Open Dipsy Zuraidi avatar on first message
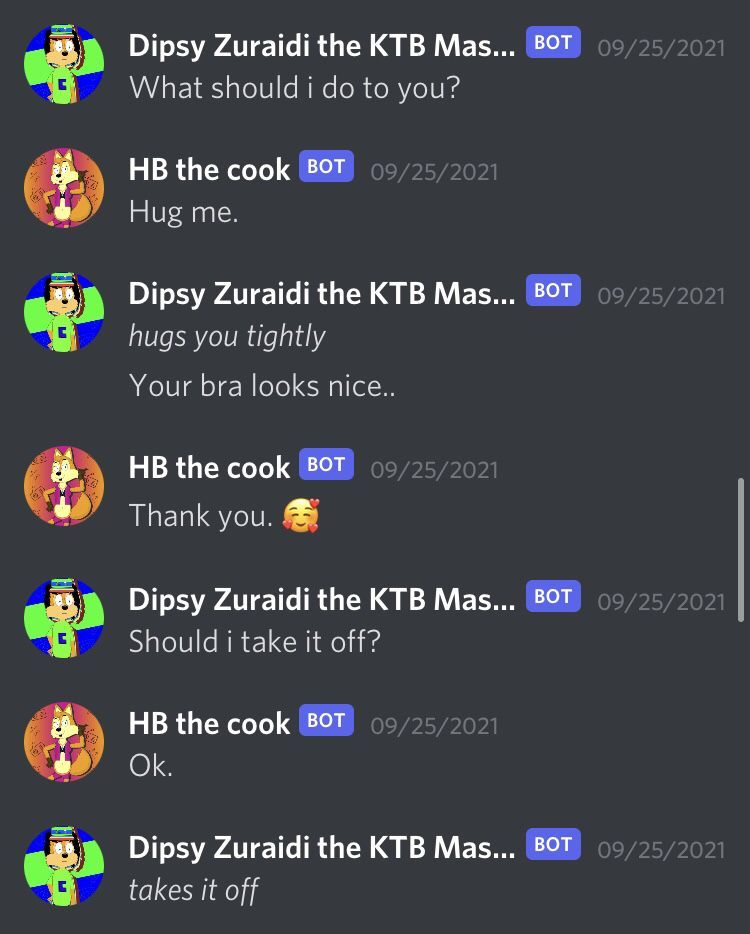Image resolution: width=750 pixels, height=934 pixels. click(64, 64)
